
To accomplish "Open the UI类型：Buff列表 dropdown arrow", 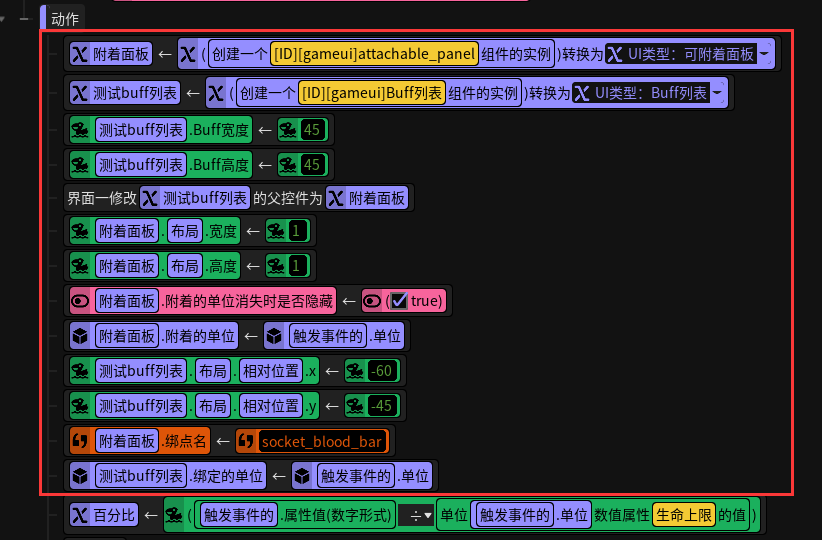I will 717,93.
